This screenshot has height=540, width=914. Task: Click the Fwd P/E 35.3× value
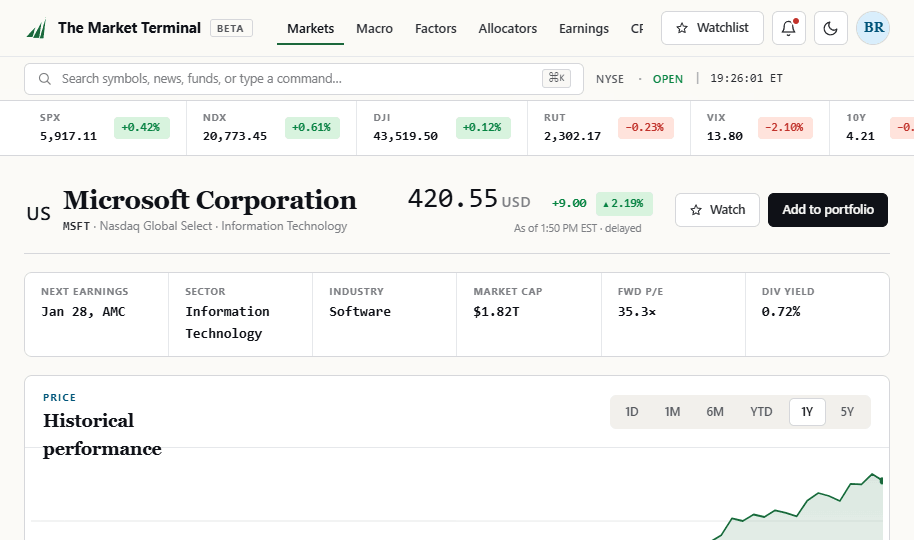(x=637, y=312)
